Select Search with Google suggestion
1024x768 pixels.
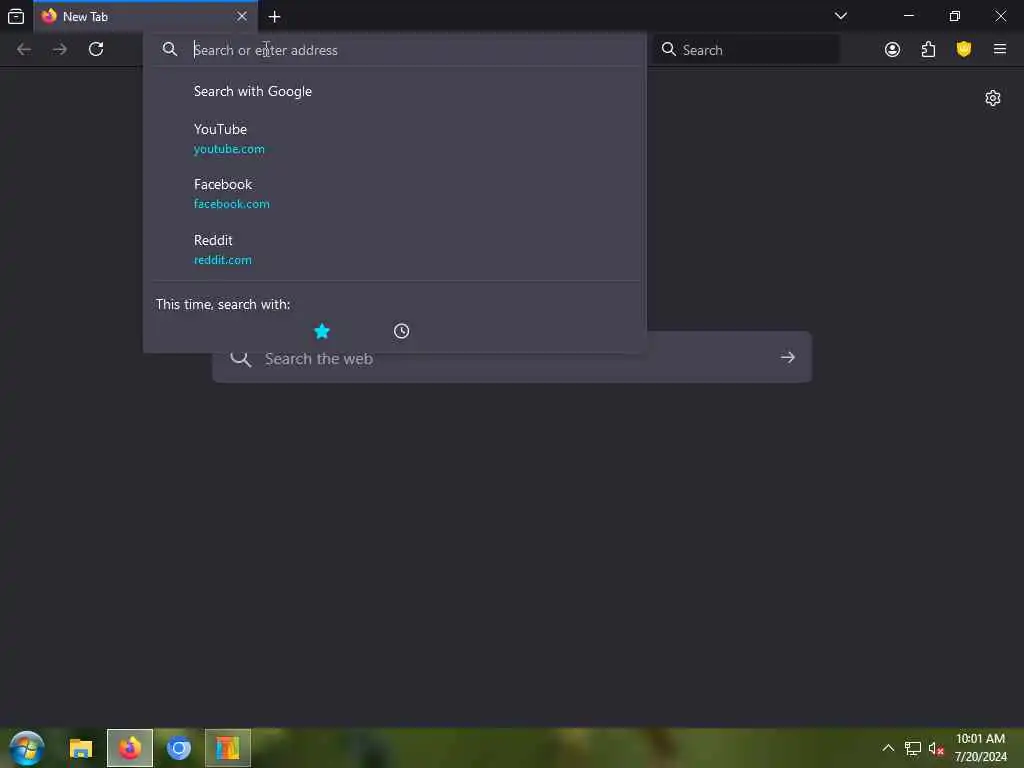pyautogui.click(x=394, y=91)
